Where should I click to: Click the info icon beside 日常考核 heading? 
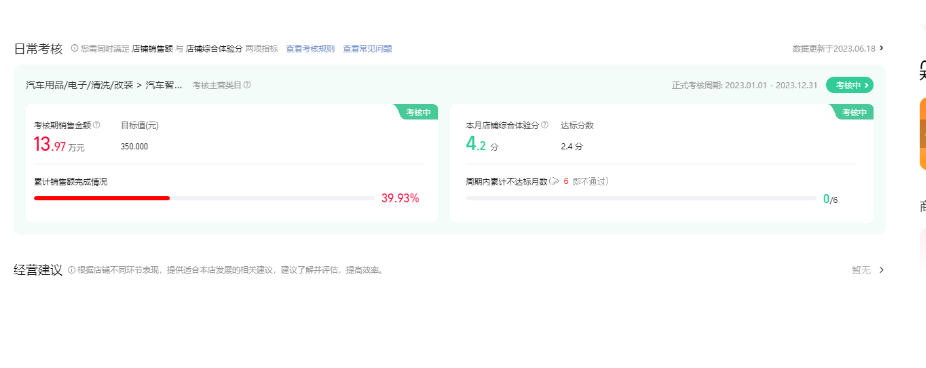point(74,48)
